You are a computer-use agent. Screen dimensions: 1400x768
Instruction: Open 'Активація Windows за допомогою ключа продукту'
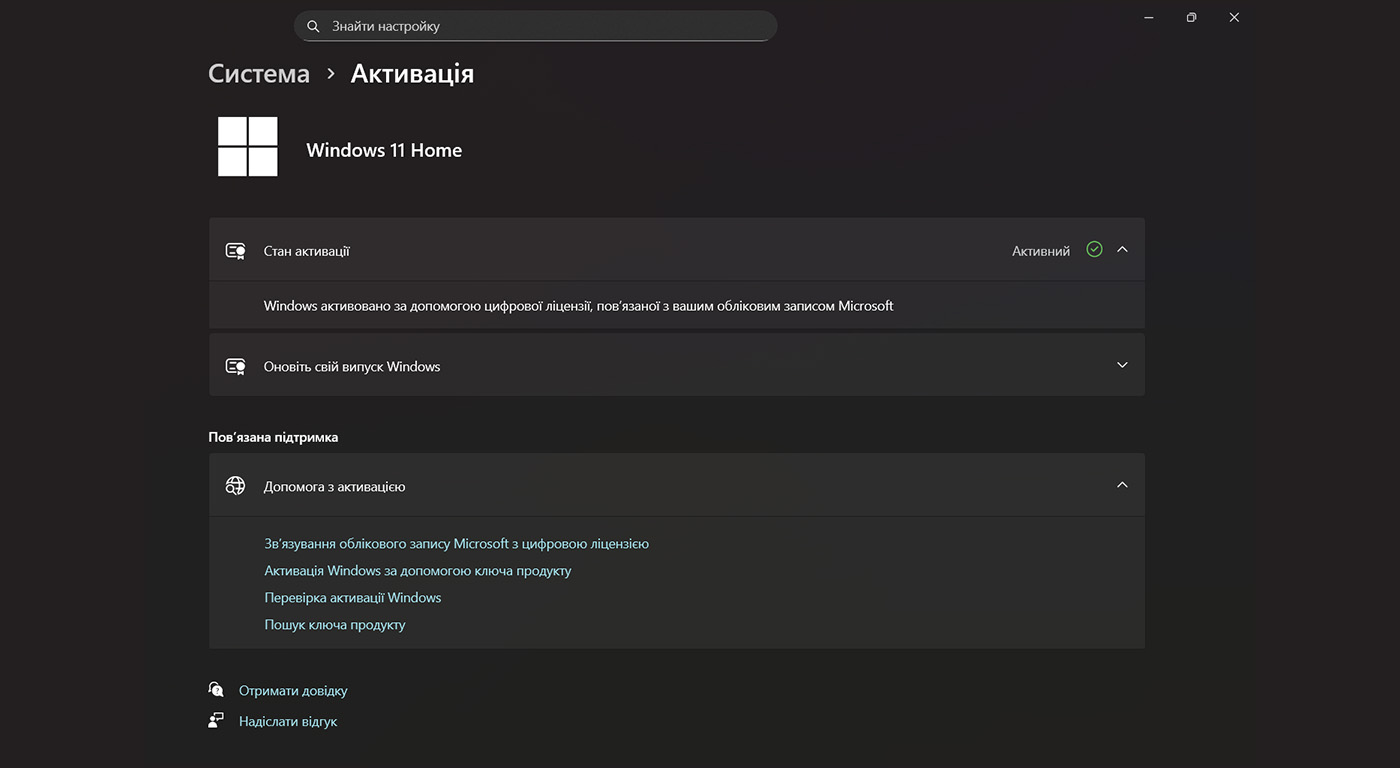click(x=418, y=571)
